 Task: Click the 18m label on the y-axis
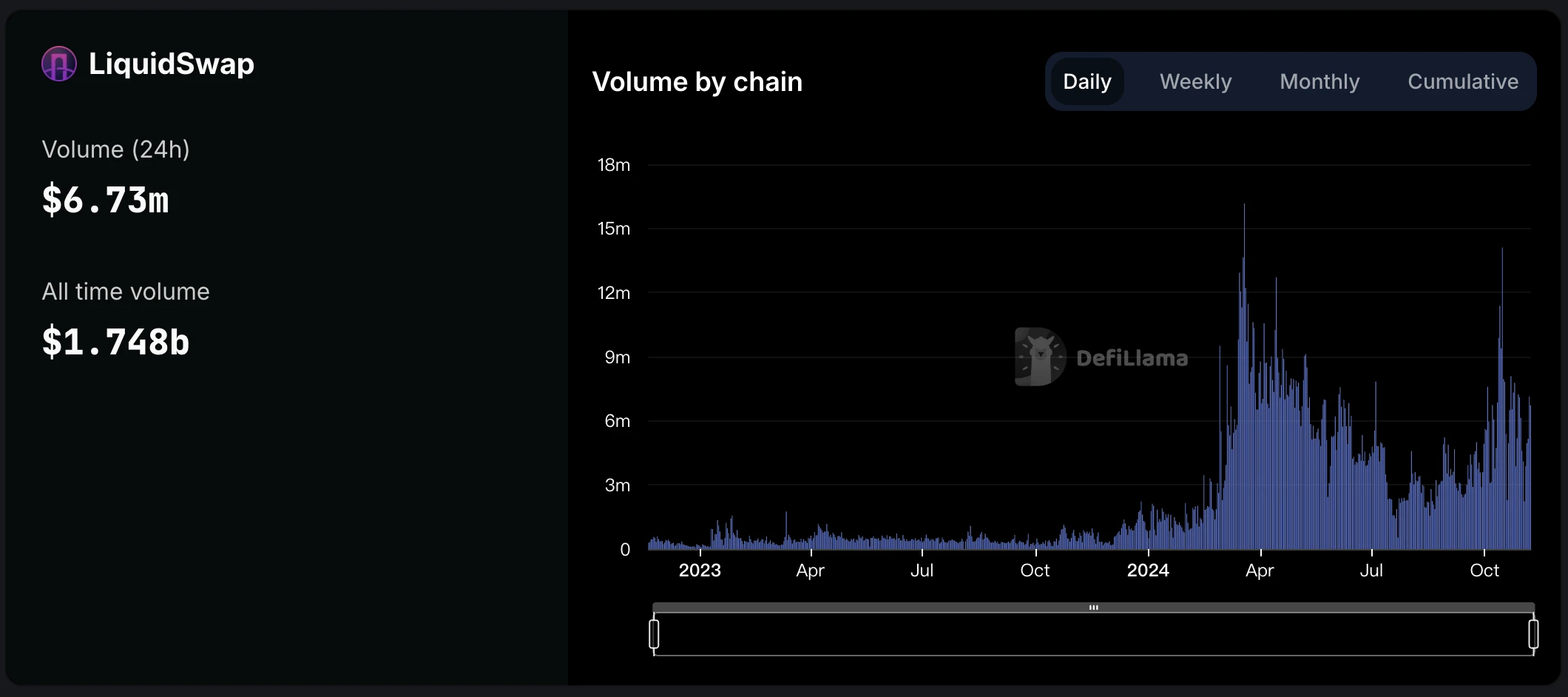pyautogui.click(x=614, y=165)
